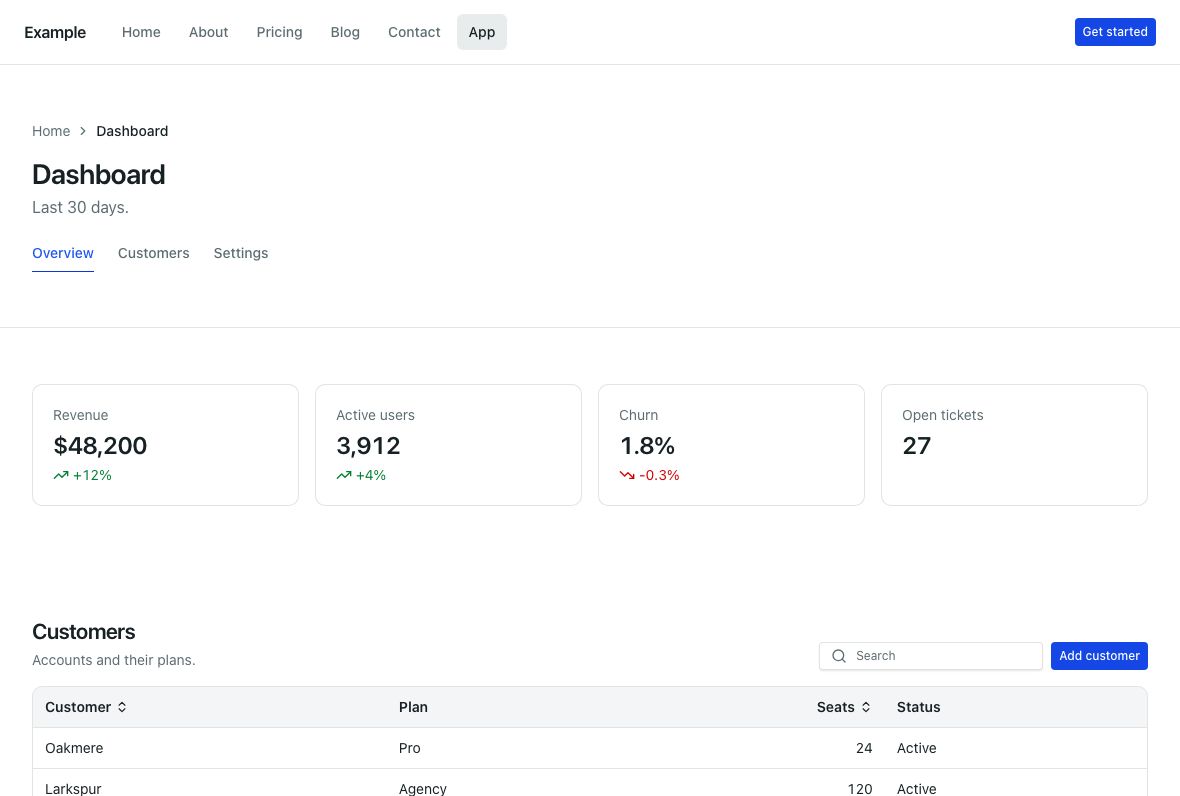1180x796 pixels.
Task: Select the Open tickets stat card
Action: 1014,445
